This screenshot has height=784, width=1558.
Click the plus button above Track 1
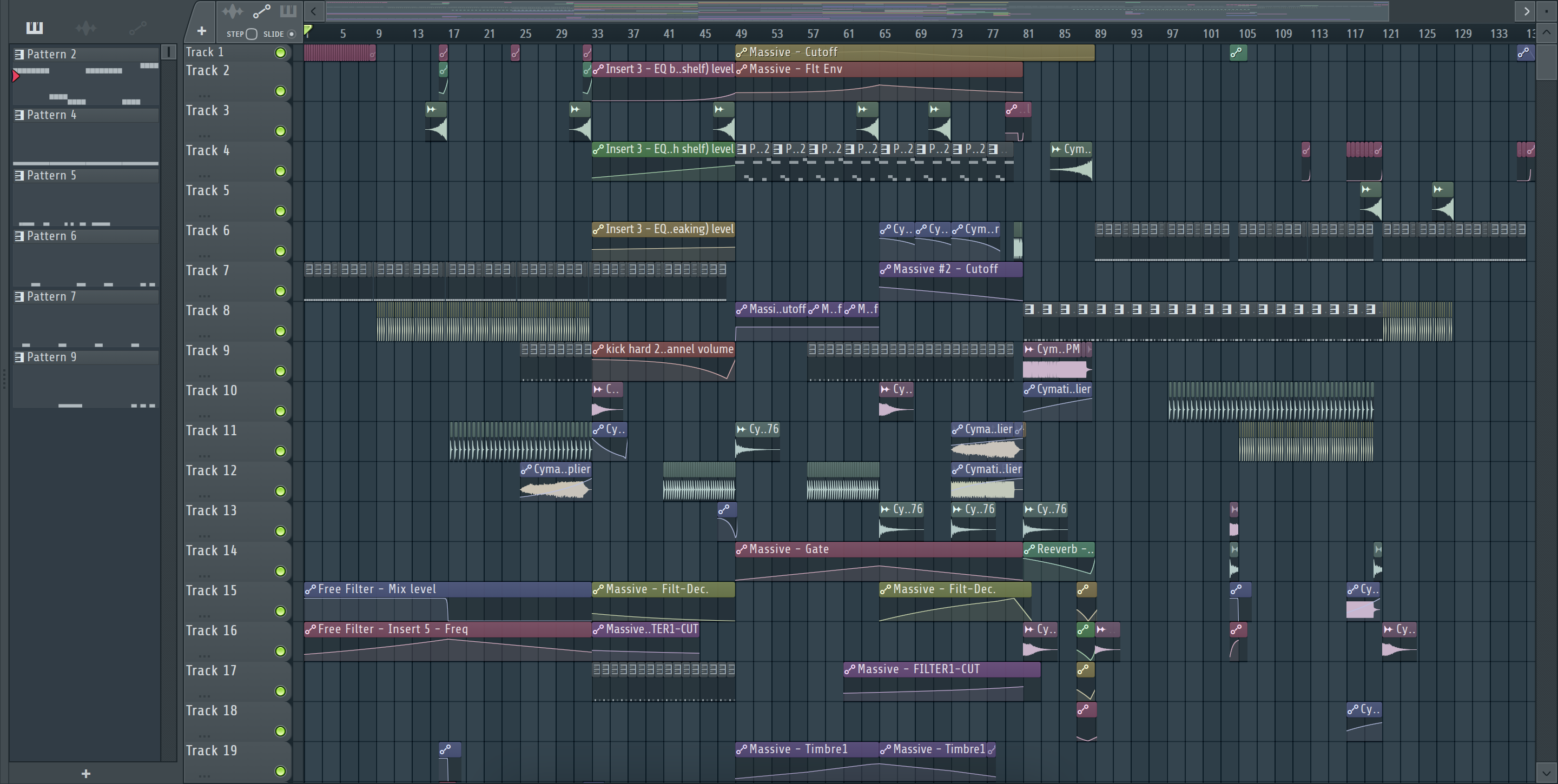(x=202, y=31)
